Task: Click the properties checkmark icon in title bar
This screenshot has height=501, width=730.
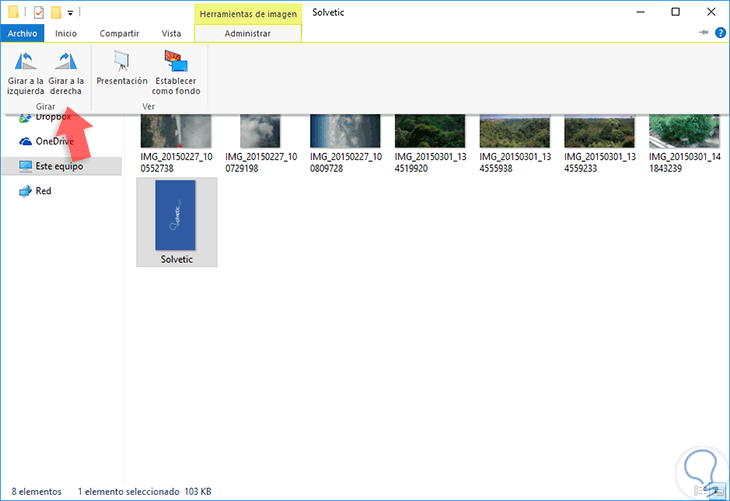Action: [x=39, y=12]
